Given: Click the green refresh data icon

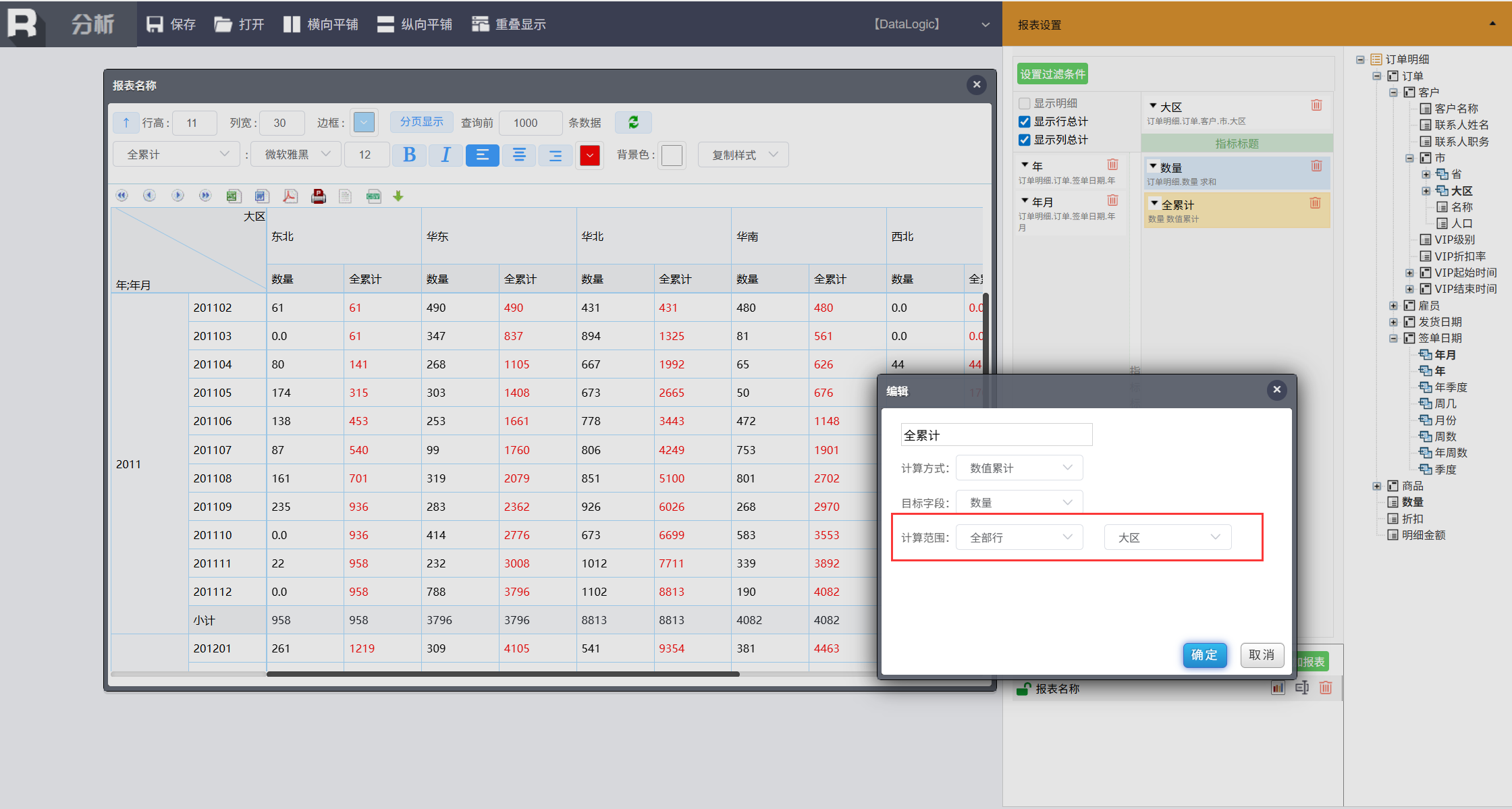Looking at the screenshot, I should pyautogui.click(x=633, y=122).
